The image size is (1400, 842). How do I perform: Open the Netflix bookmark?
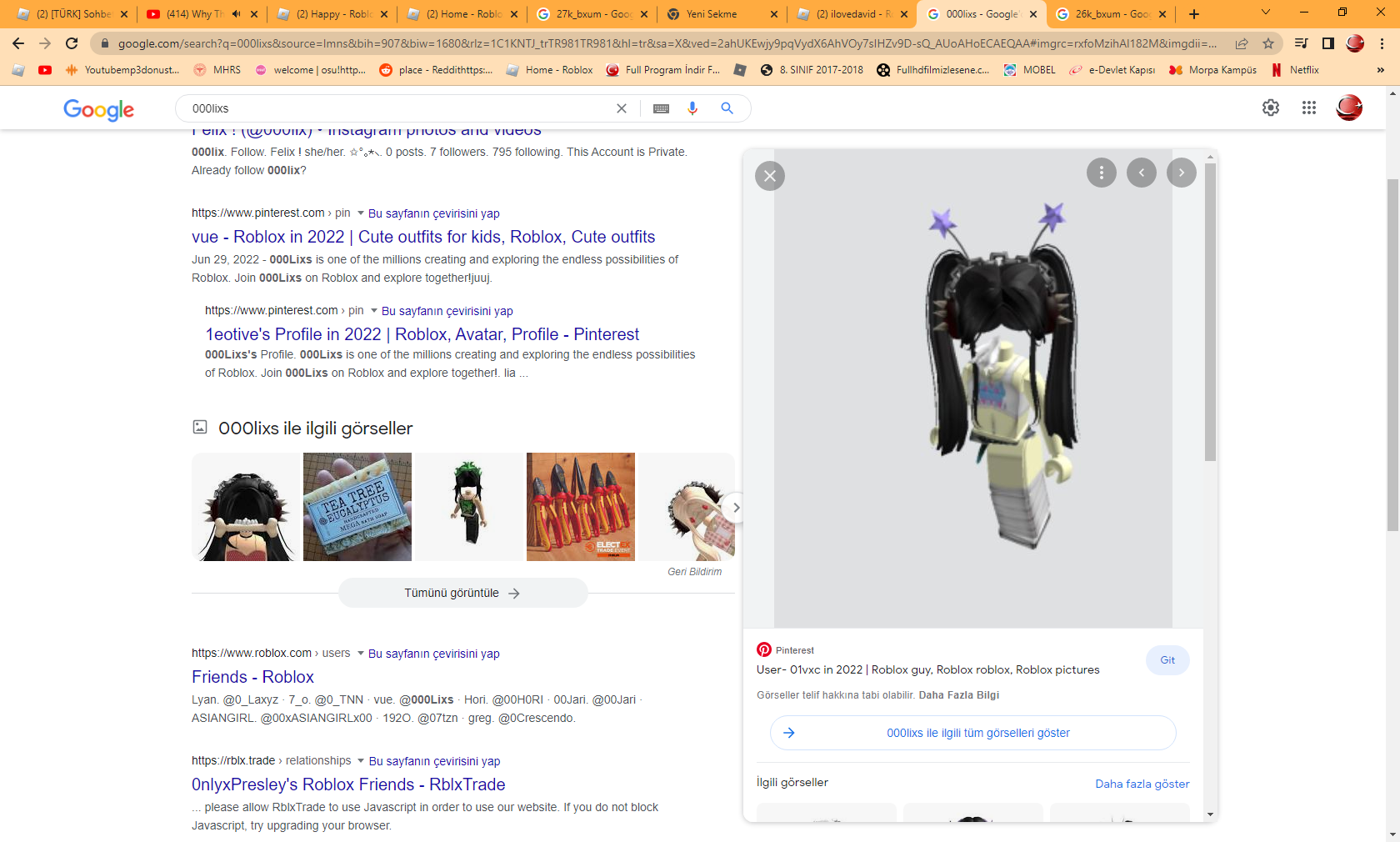[x=1295, y=70]
